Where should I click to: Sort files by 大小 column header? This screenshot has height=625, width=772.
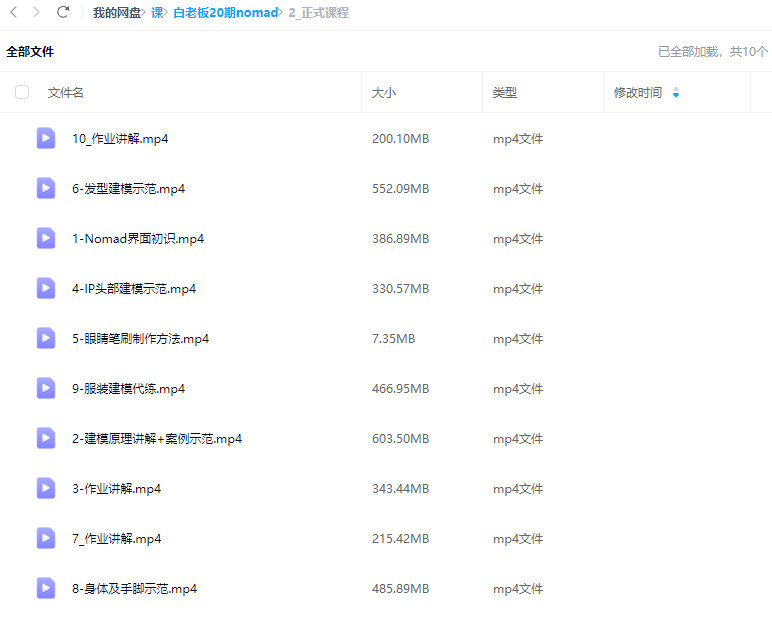point(384,93)
